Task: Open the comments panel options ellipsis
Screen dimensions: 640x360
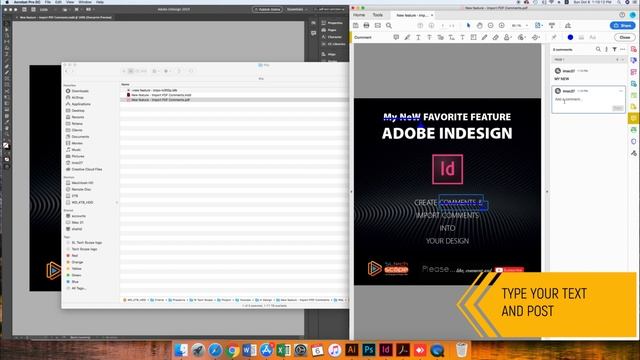Action: [x=622, y=49]
